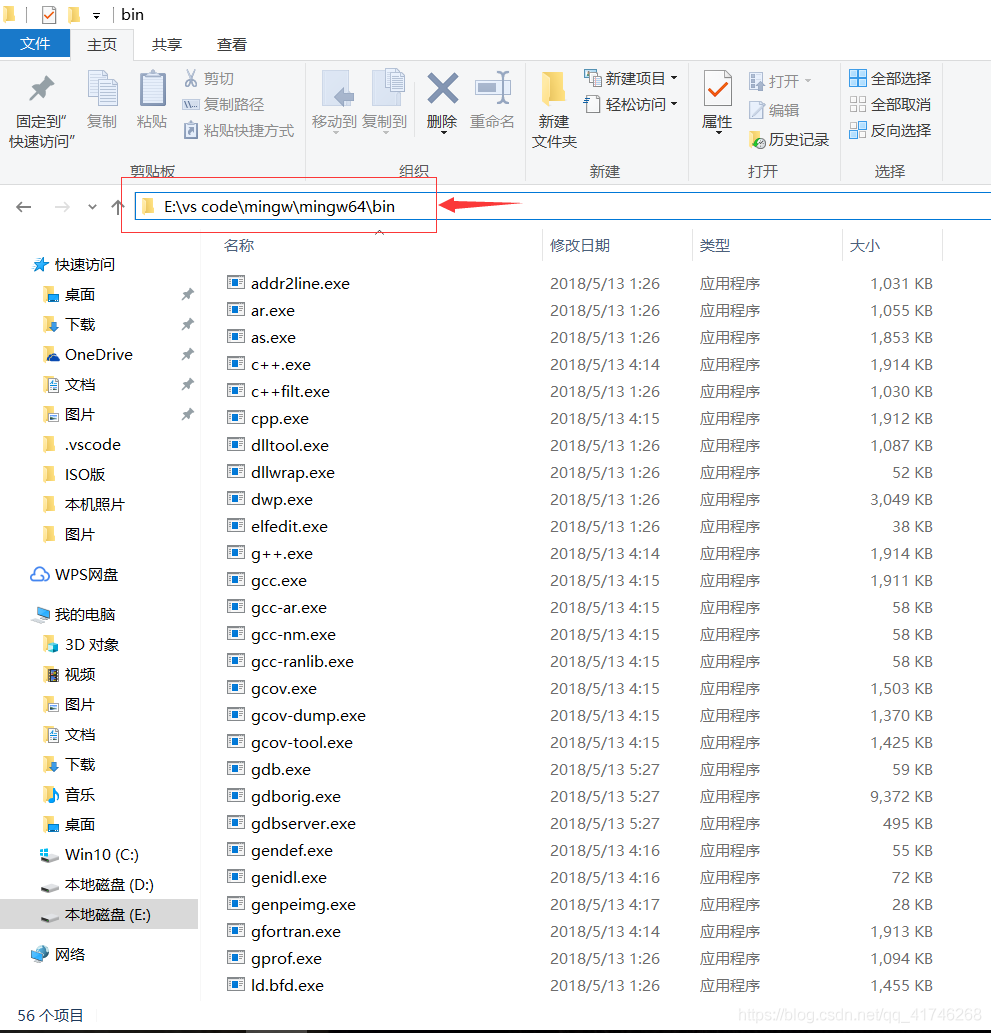Click the Up directory arrow
This screenshot has height=1033, width=991.
pyautogui.click(x=118, y=207)
